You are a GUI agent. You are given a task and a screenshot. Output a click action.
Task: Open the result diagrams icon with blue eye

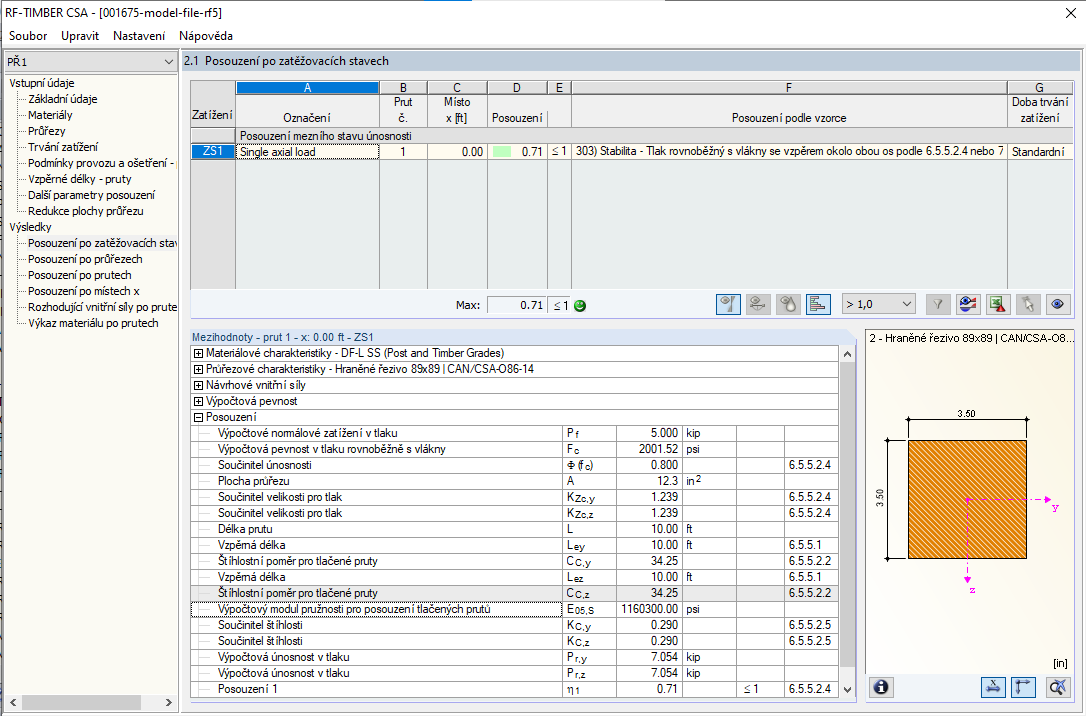point(968,304)
